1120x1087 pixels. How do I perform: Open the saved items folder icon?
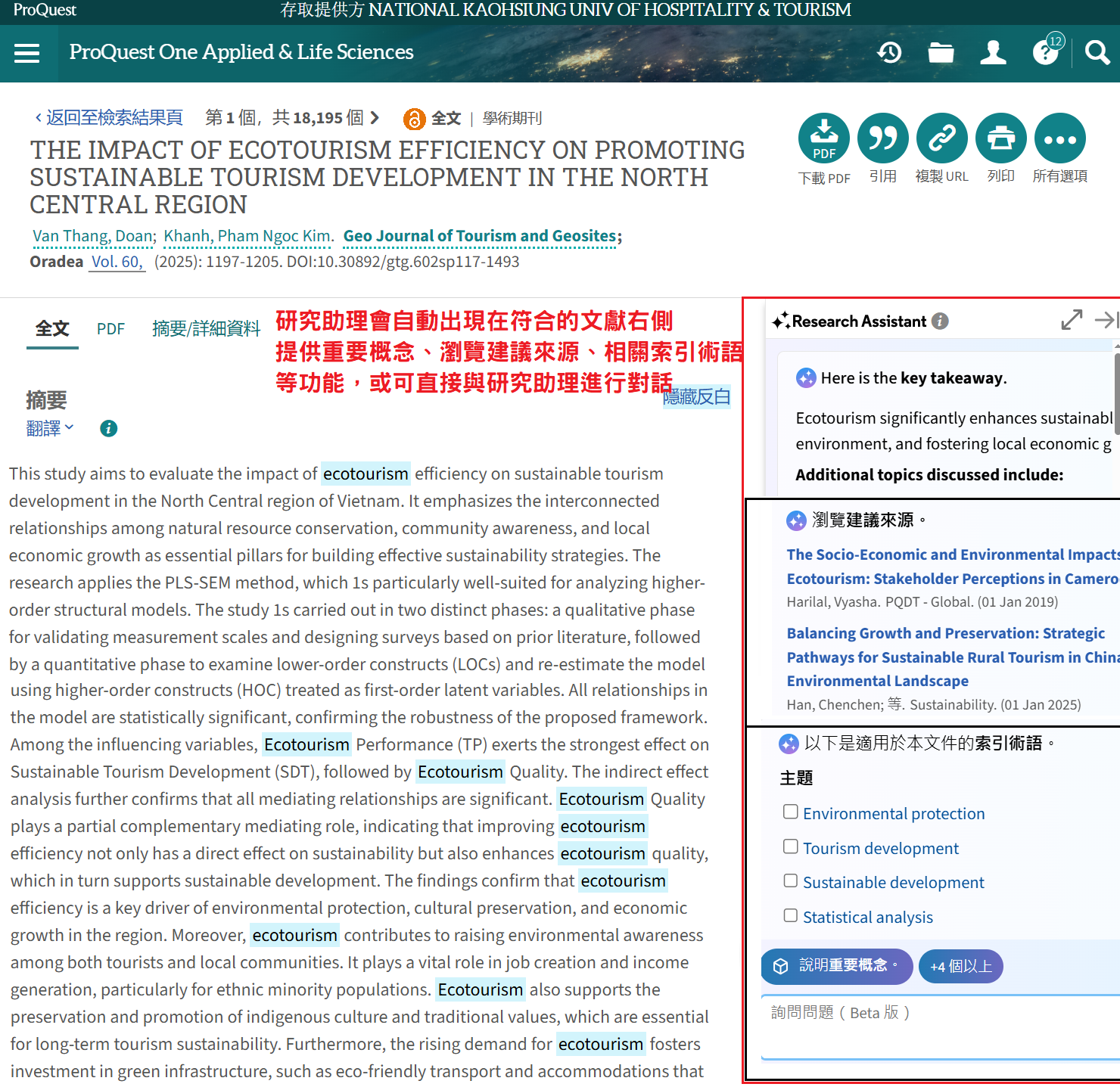pos(941,52)
